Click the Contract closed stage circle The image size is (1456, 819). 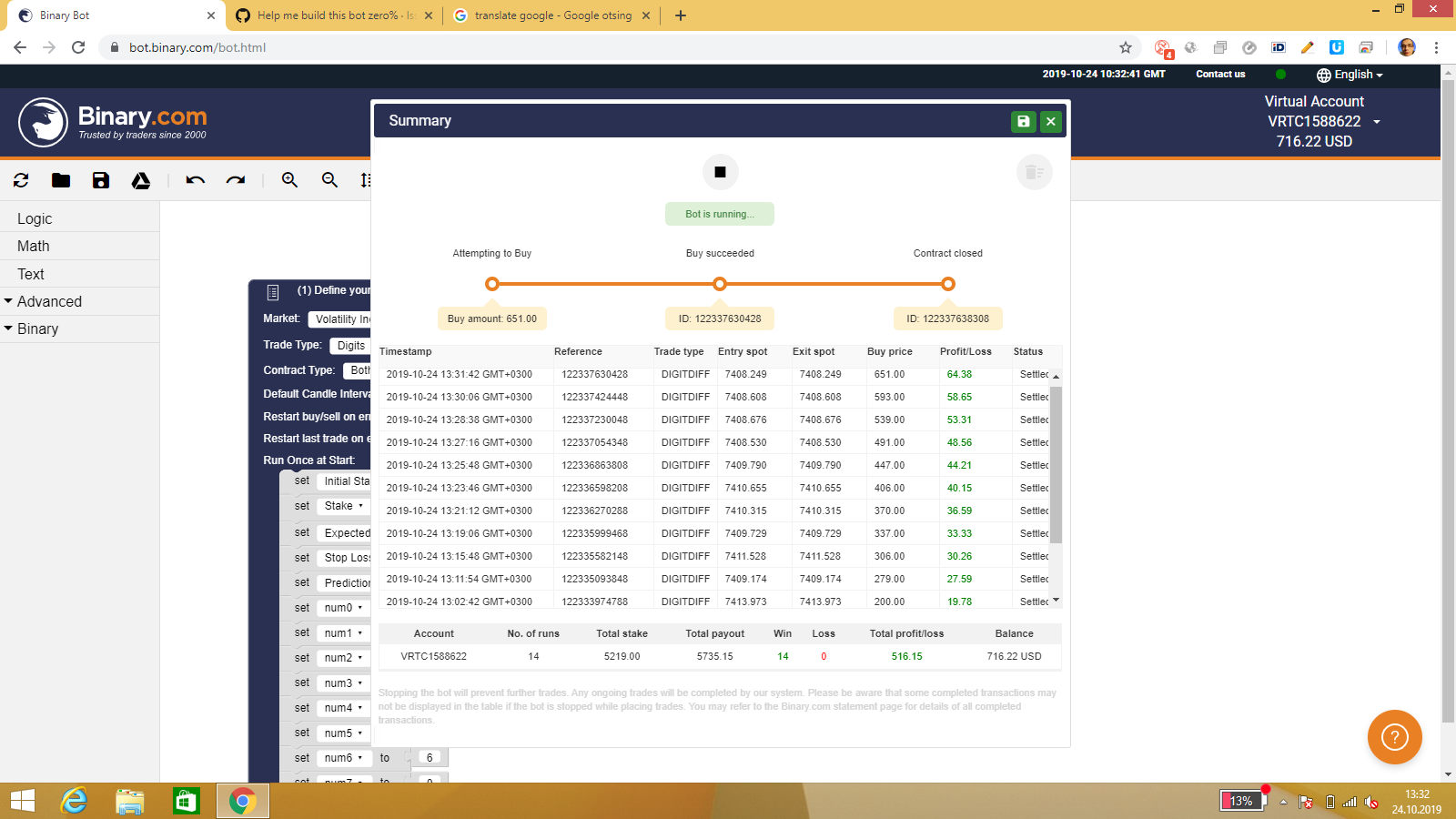coord(947,284)
